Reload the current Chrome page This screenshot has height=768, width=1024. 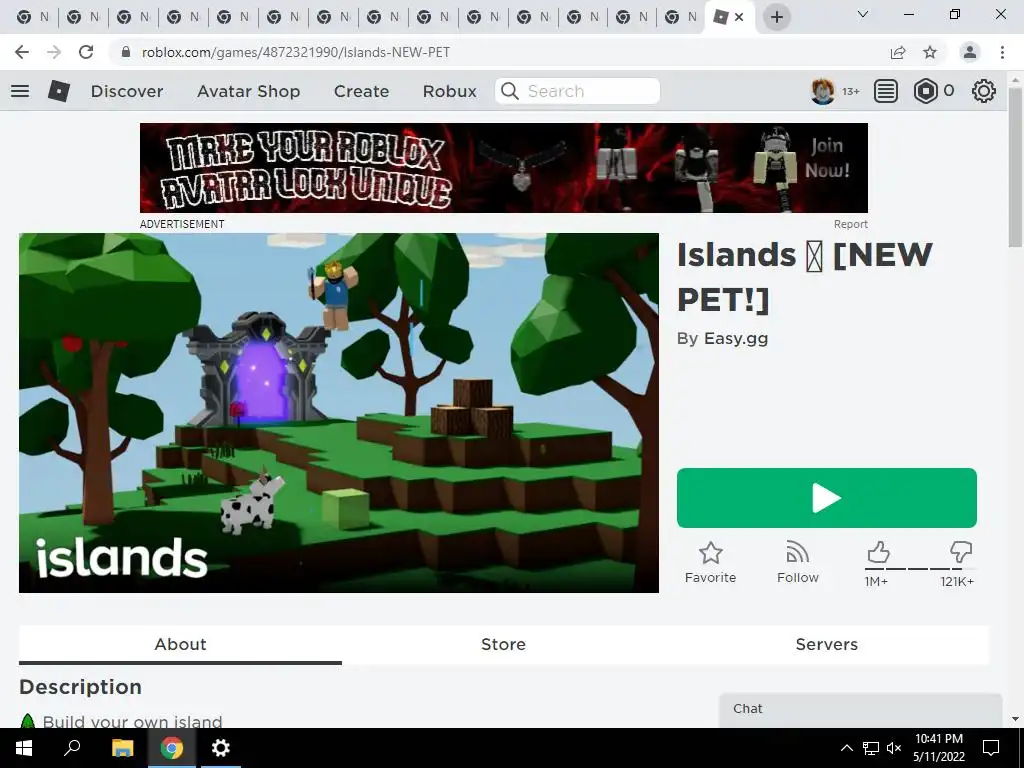(86, 52)
